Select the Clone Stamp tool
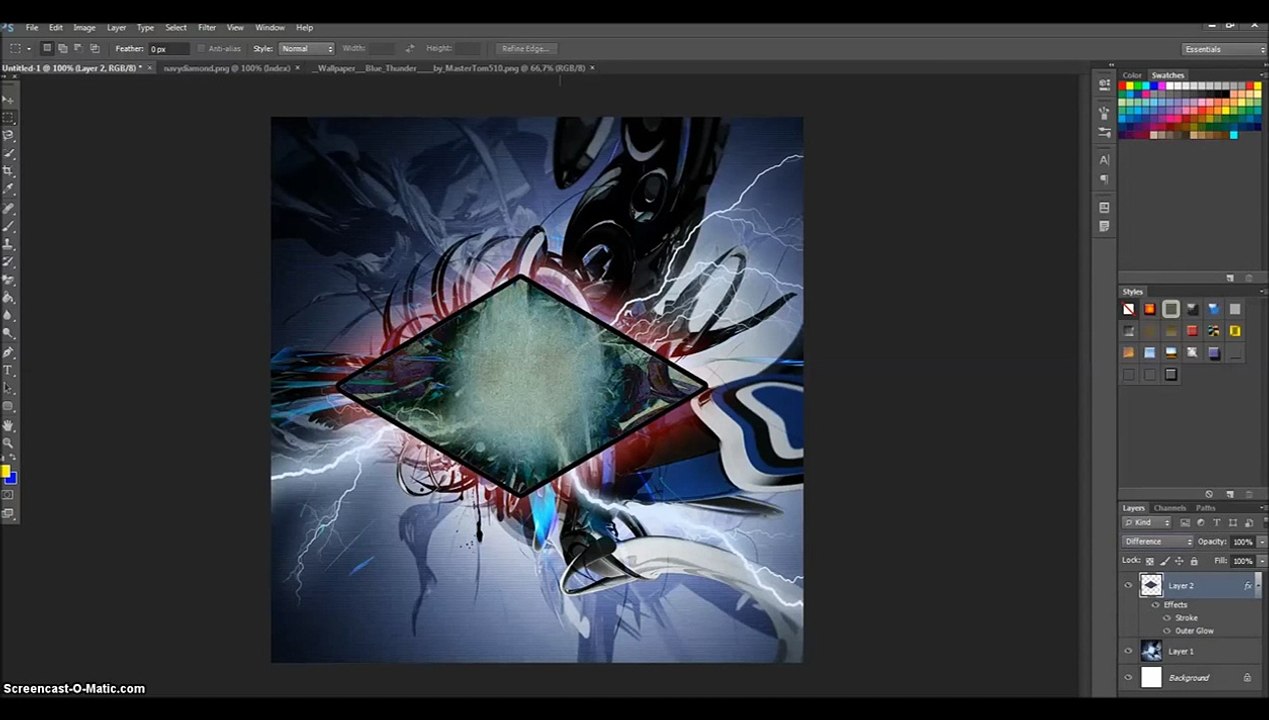Viewport: 1269px width, 720px height. click(10, 244)
